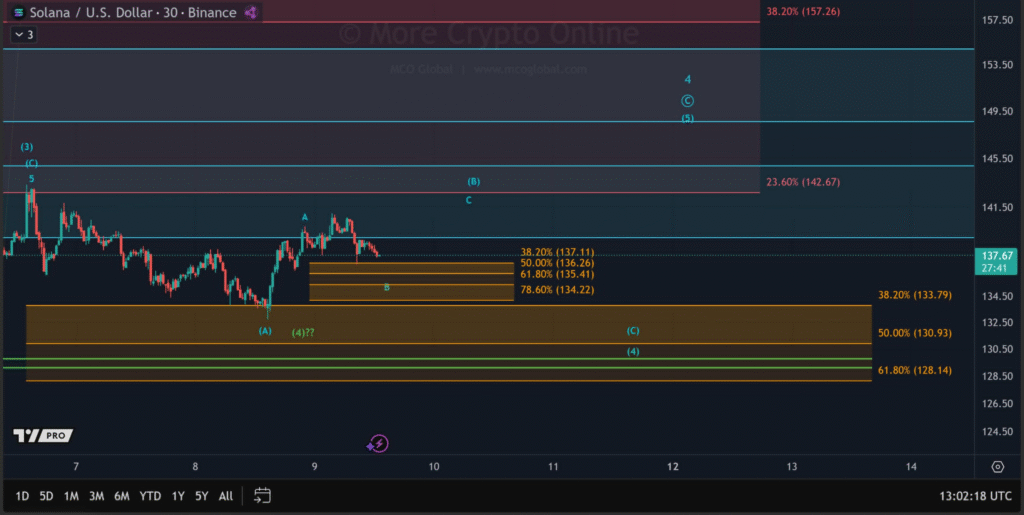
Task: Click the circled C wave label
Action: 687,101
